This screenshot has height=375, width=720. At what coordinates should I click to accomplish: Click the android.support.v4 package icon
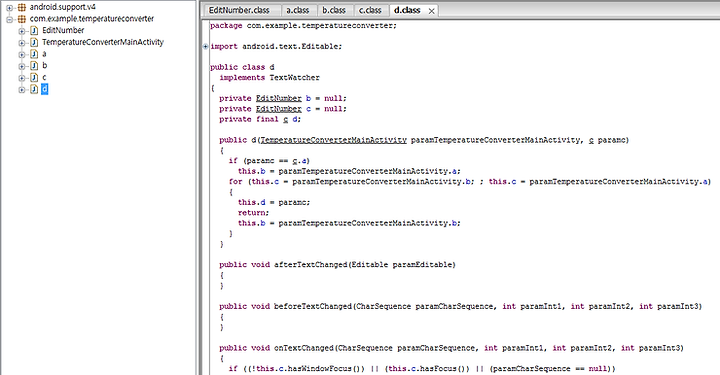coord(22,7)
